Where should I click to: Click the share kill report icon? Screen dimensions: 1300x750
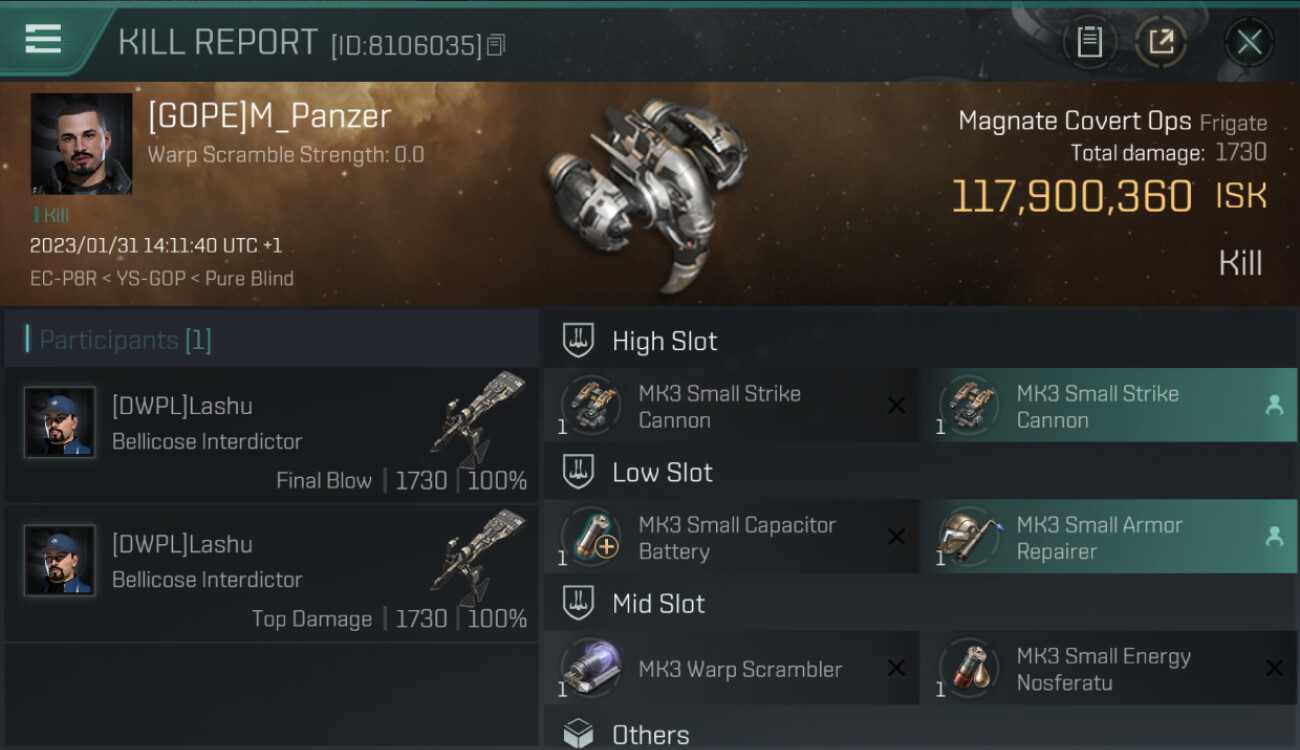click(x=1160, y=42)
